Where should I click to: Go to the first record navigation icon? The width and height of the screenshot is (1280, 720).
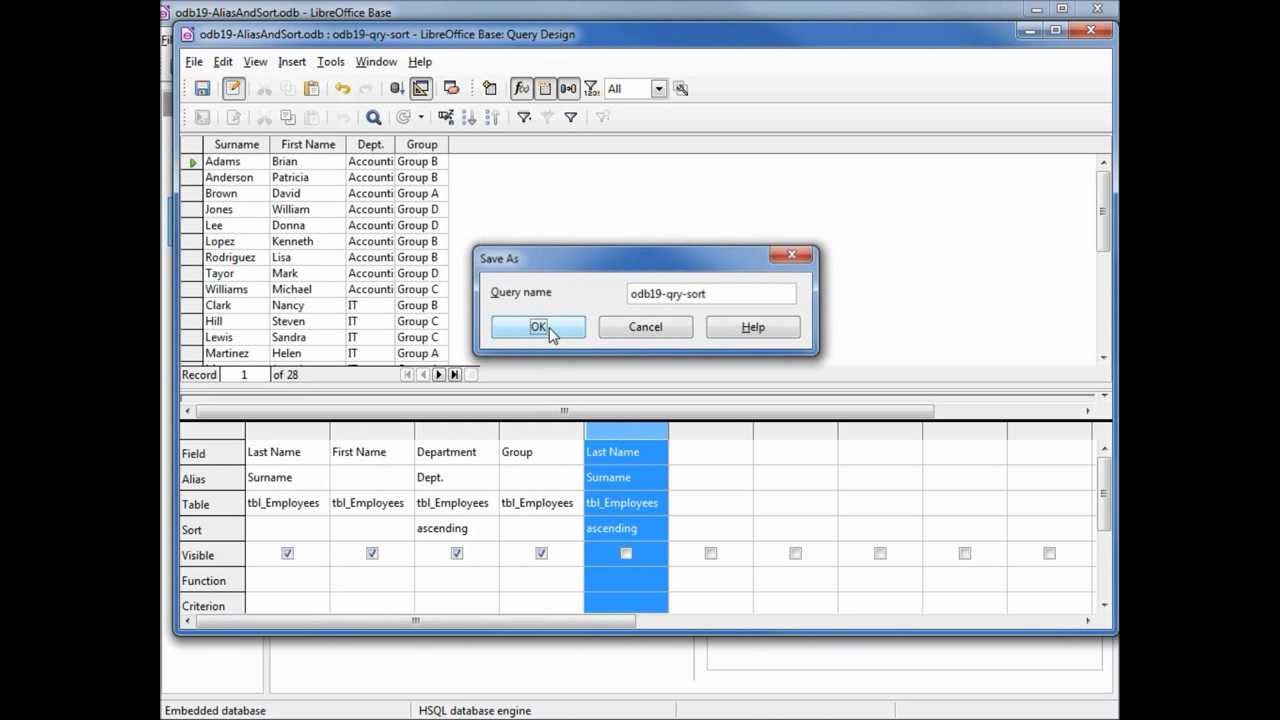(x=407, y=374)
